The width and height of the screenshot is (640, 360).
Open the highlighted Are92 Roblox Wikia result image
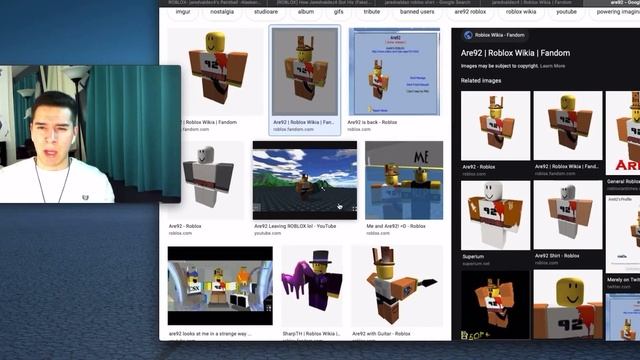click(305, 72)
